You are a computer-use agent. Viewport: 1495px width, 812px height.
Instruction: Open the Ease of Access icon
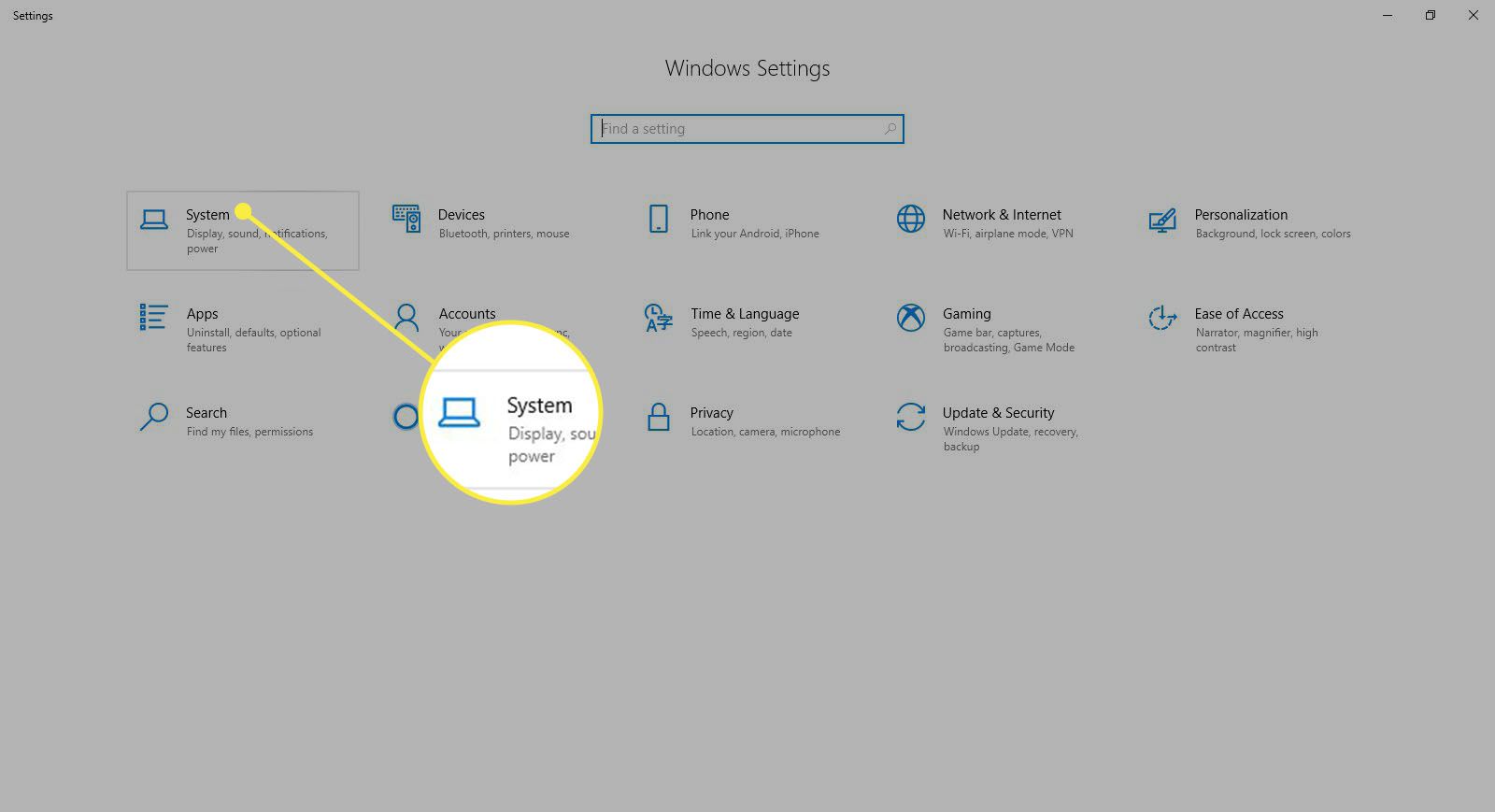(1162, 318)
